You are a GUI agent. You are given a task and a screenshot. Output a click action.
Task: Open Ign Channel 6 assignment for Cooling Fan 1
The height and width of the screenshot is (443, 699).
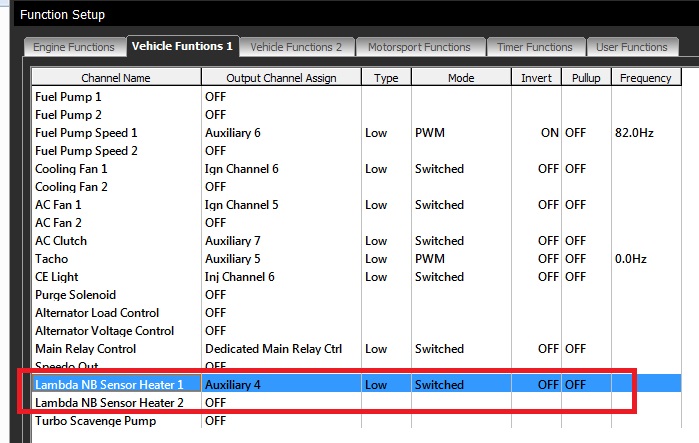(x=241, y=169)
